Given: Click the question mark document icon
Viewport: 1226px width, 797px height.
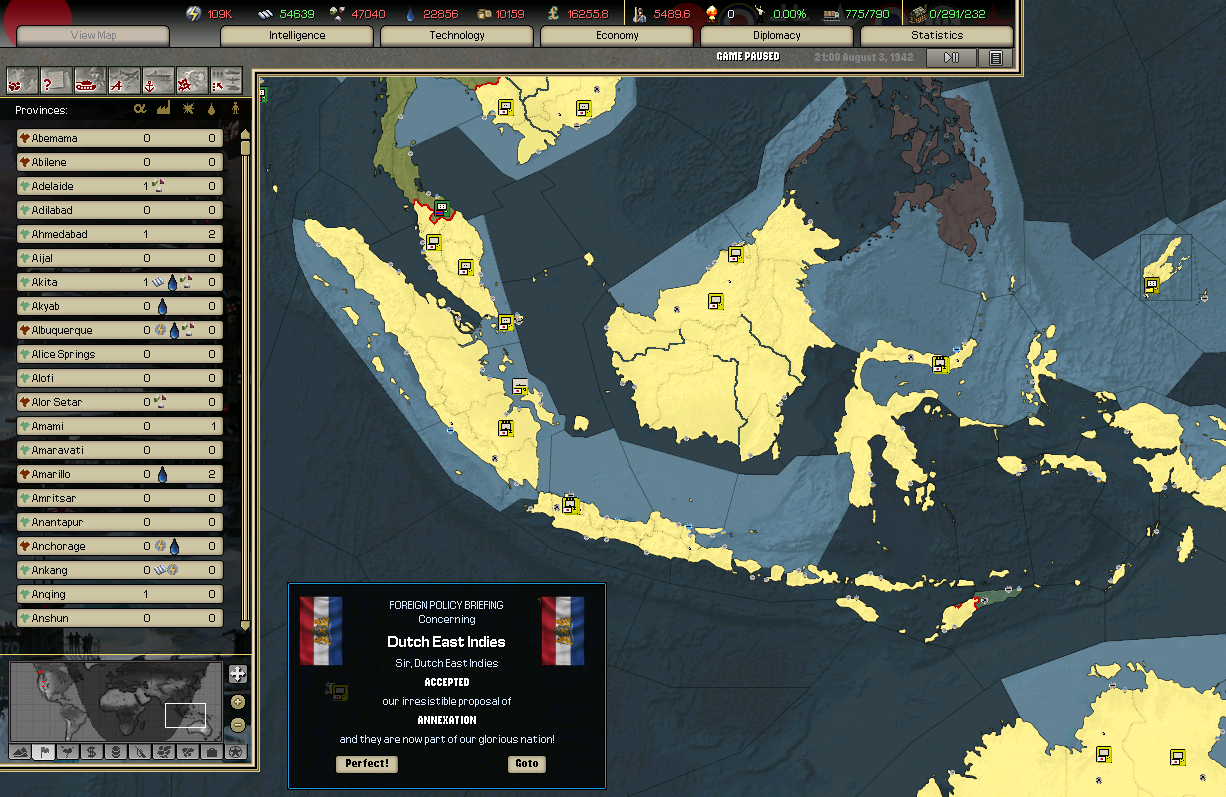Looking at the screenshot, I should coord(56,80).
